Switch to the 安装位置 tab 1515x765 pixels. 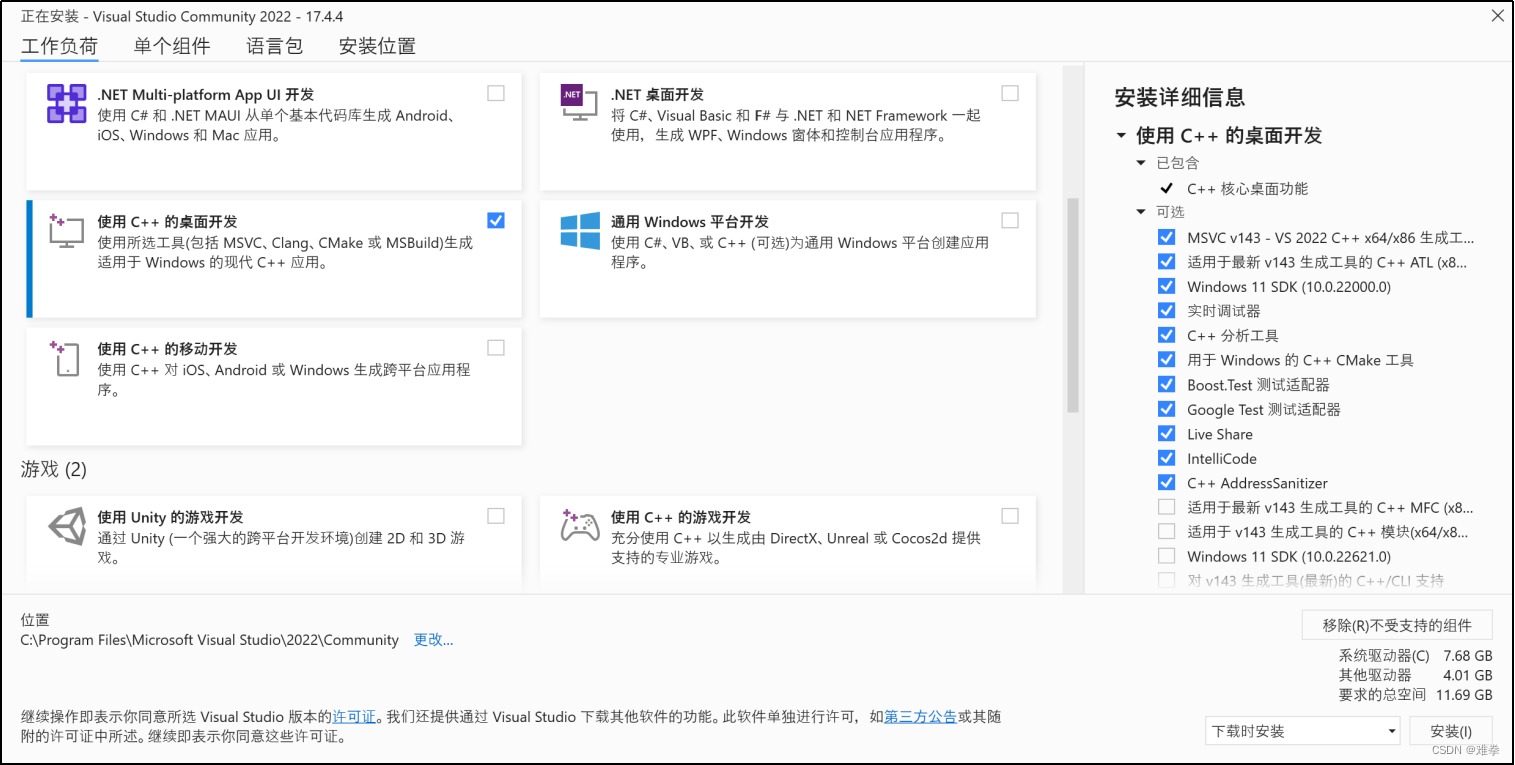coord(377,46)
